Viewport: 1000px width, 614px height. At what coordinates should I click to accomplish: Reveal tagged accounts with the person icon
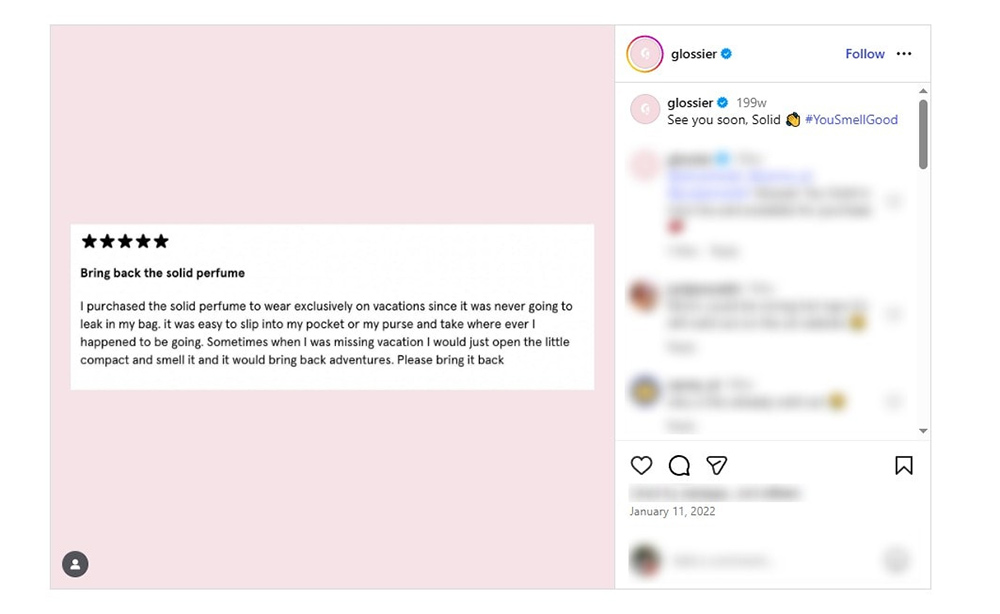point(75,564)
